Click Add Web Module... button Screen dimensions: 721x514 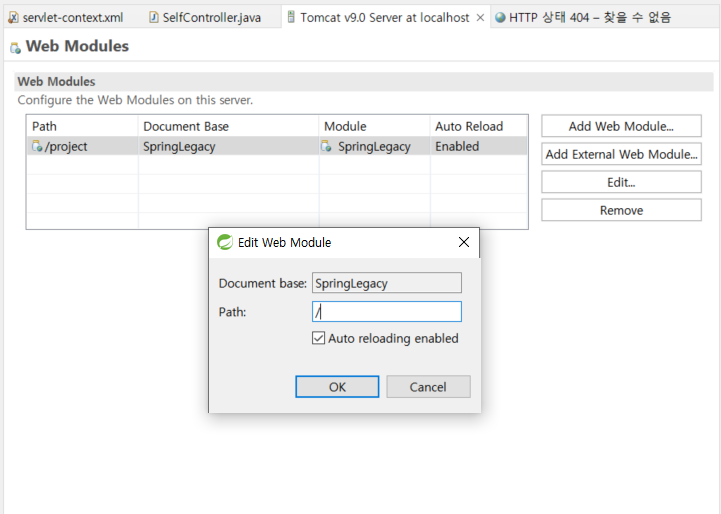point(621,126)
